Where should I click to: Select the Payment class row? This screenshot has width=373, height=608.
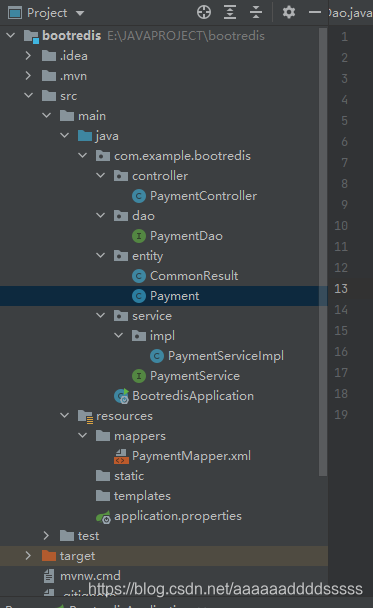164,296
